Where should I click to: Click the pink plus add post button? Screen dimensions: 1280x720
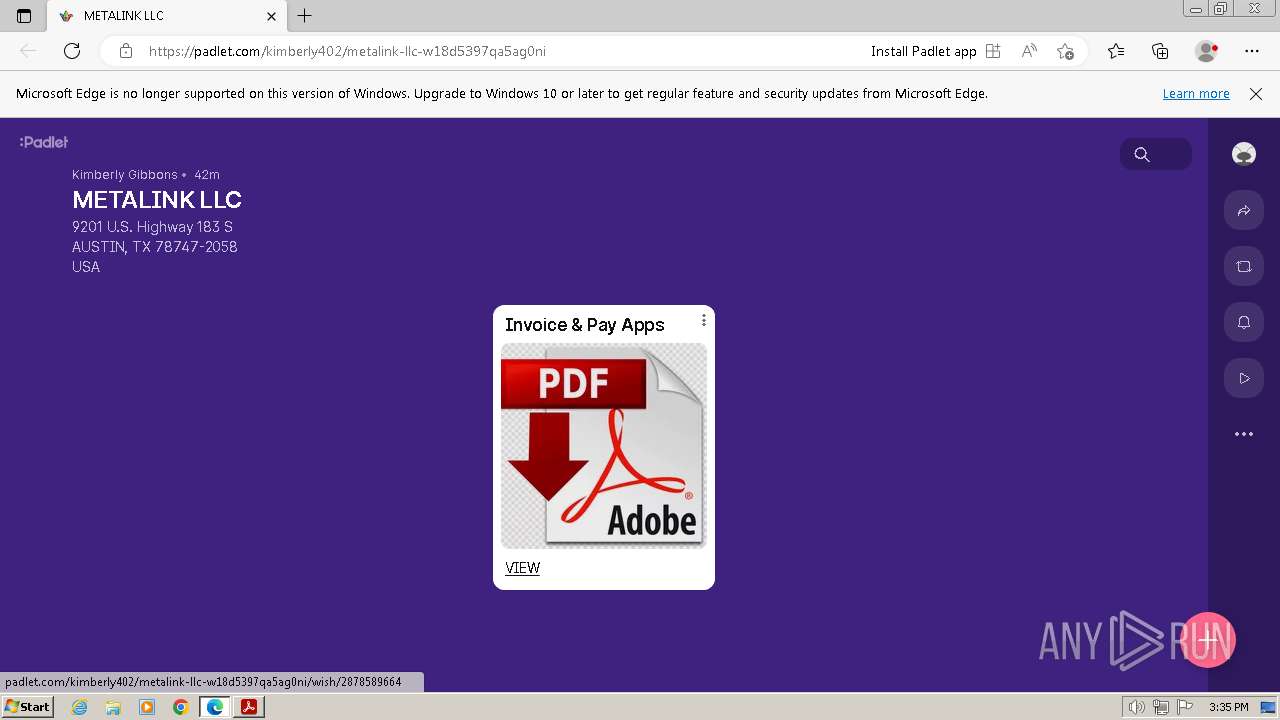(1208, 640)
